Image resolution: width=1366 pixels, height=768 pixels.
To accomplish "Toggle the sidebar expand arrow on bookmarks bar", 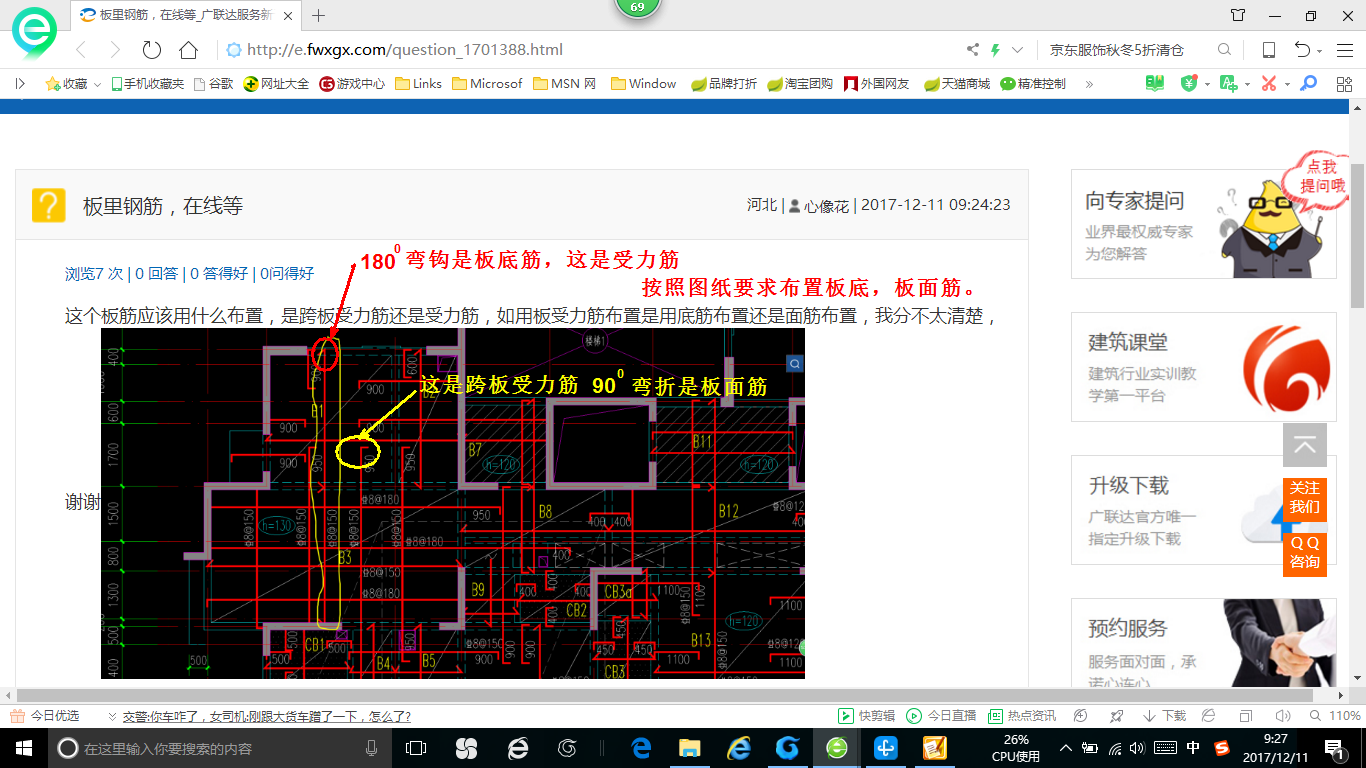I will pyautogui.click(x=19, y=84).
